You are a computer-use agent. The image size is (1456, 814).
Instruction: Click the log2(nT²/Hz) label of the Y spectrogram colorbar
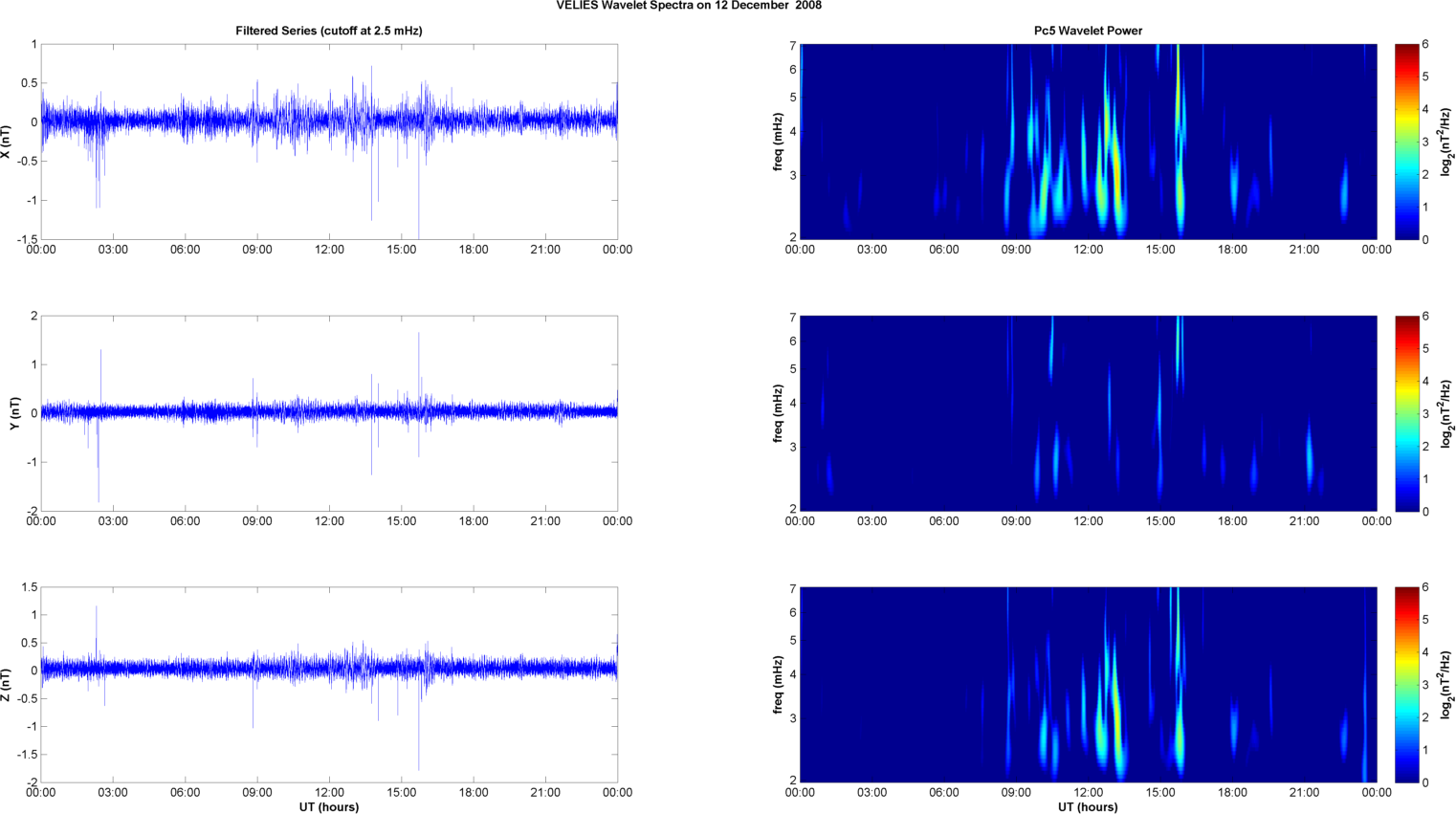[x=1447, y=413]
